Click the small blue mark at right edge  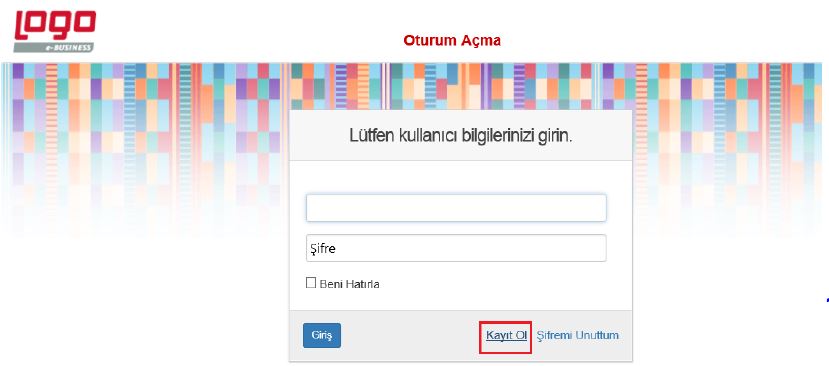827,301
